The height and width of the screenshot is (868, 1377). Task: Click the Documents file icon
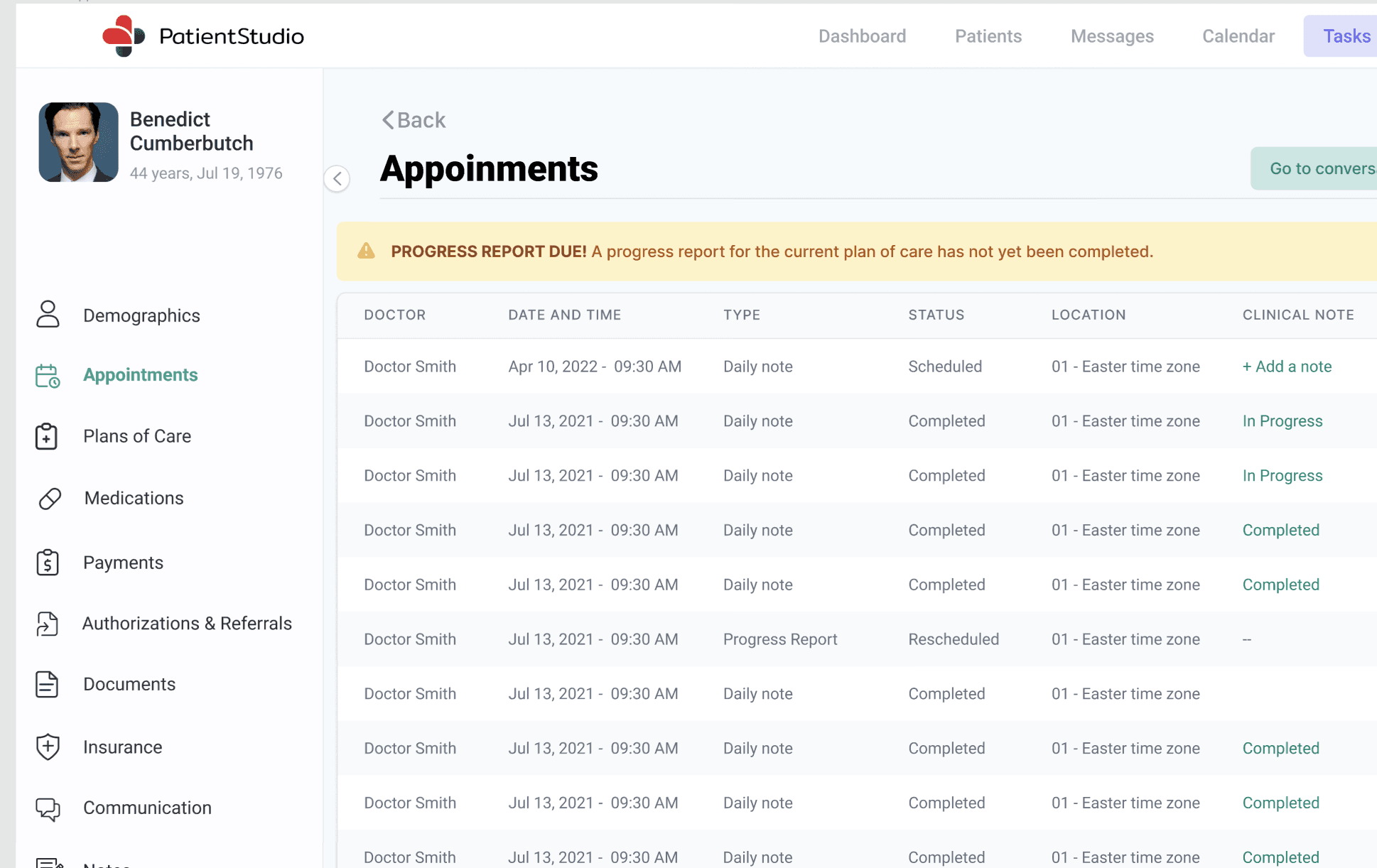point(47,684)
